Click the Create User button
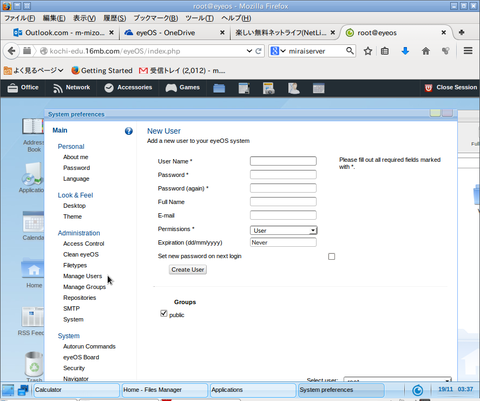480x401 pixels. (188, 269)
